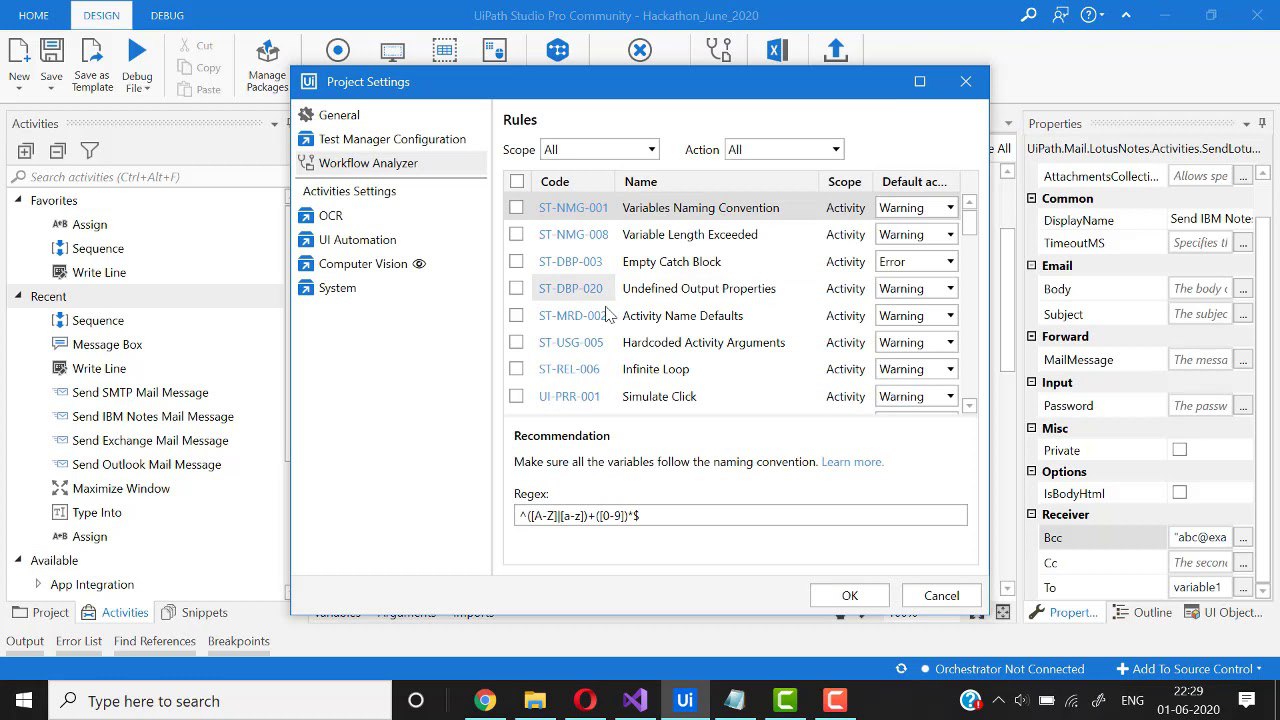Click the help question mark icon
The height and width of the screenshot is (720, 1280).
[1088, 15]
